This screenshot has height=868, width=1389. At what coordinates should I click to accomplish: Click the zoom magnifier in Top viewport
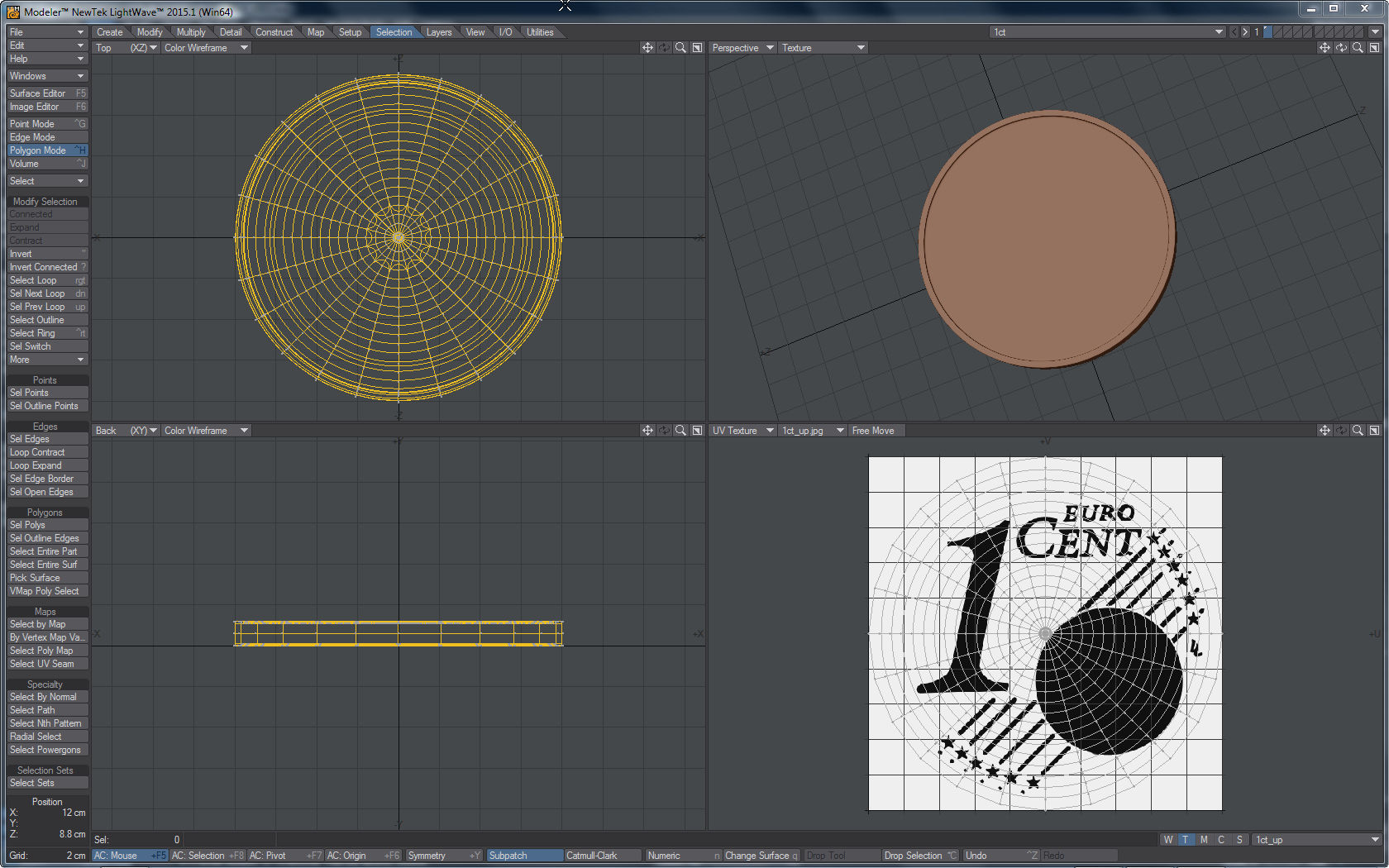click(x=680, y=48)
